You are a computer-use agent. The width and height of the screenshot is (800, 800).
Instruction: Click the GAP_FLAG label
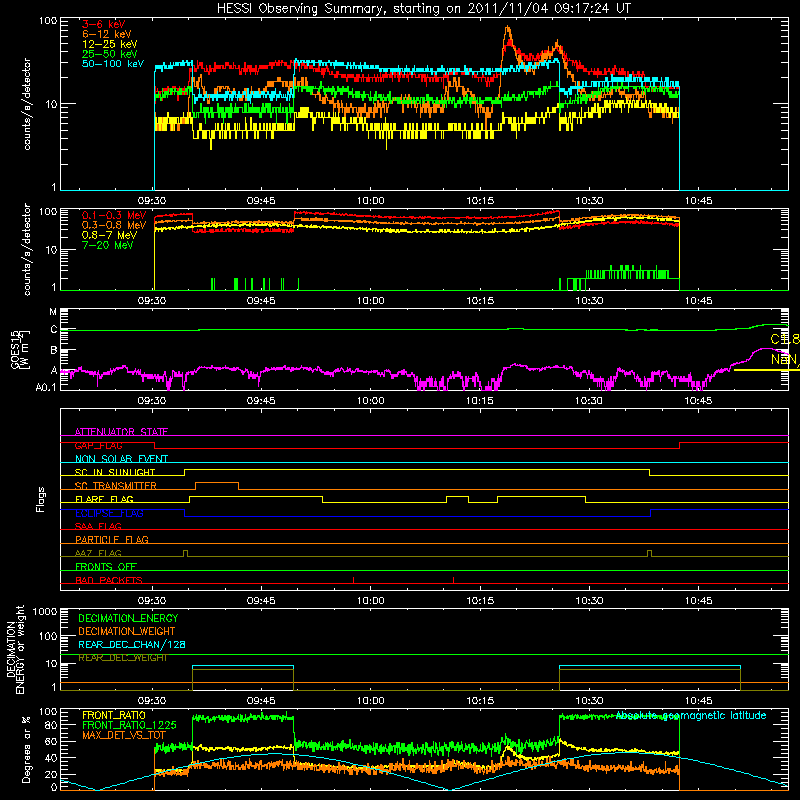98,445
